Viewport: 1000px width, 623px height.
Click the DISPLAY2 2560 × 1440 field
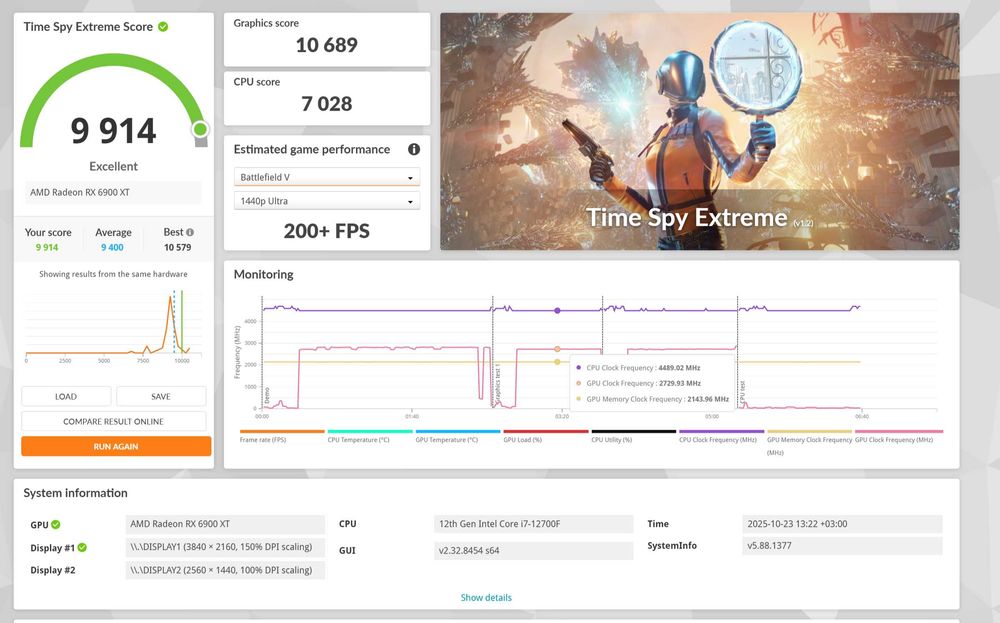pos(225,570)
